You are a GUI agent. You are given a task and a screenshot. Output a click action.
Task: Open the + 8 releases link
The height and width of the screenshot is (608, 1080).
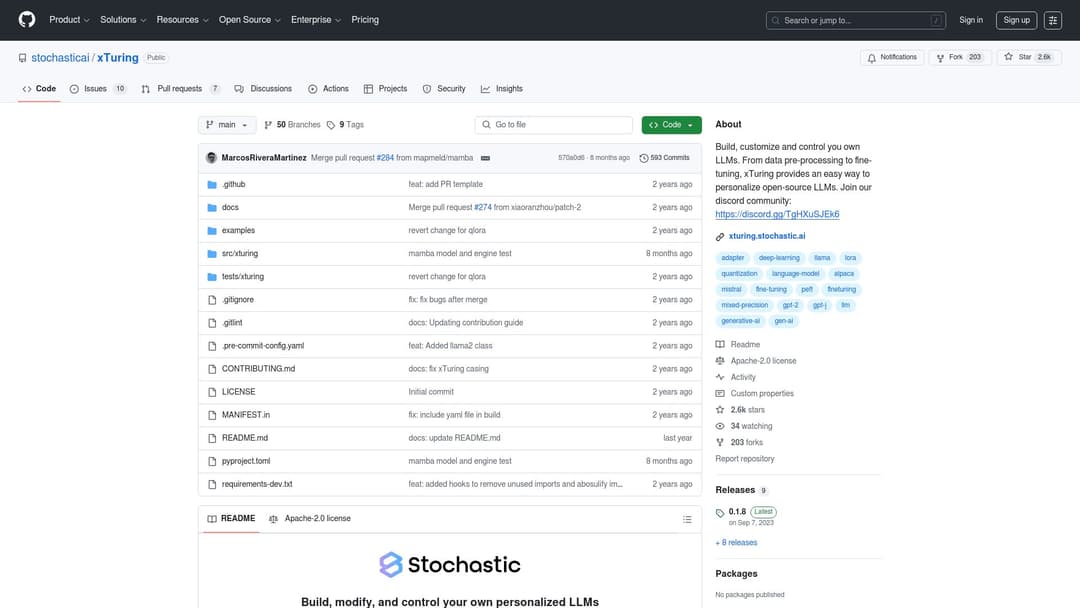736,543
